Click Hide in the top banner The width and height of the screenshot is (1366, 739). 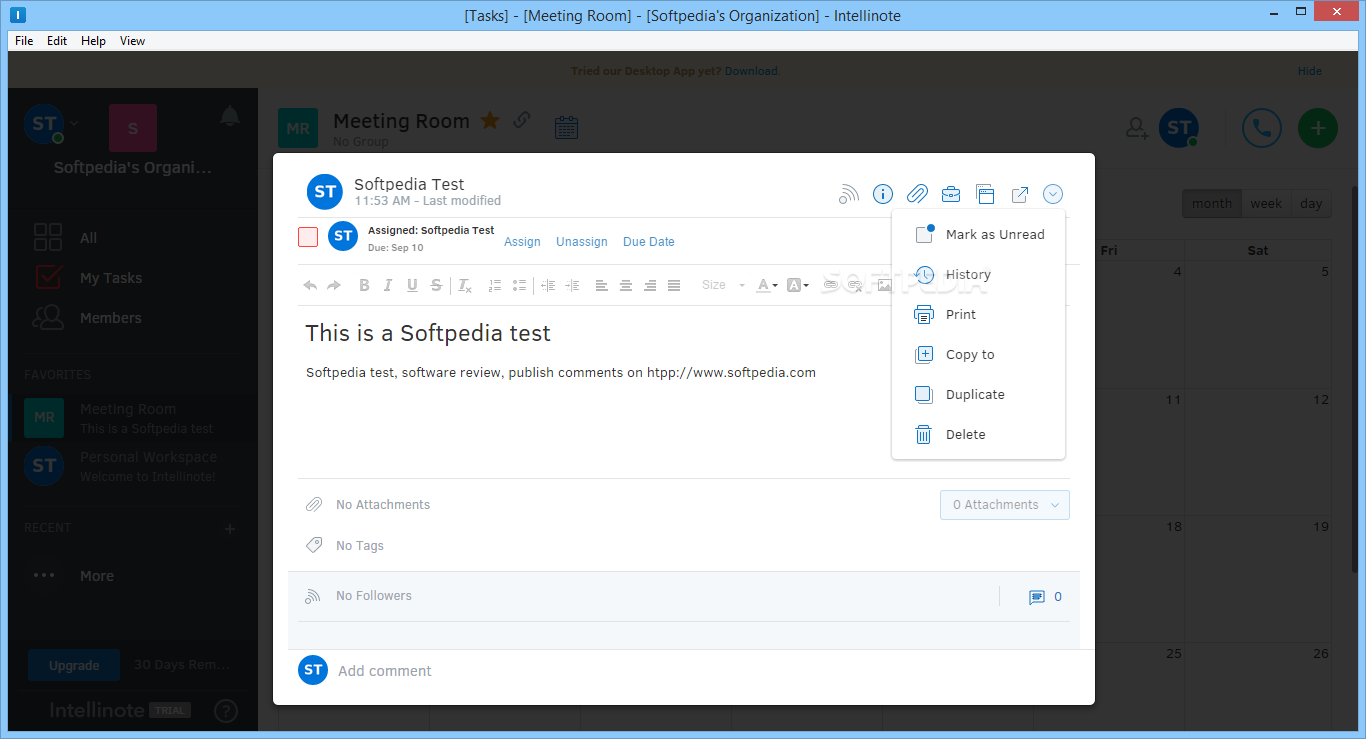pos(1310,71)
